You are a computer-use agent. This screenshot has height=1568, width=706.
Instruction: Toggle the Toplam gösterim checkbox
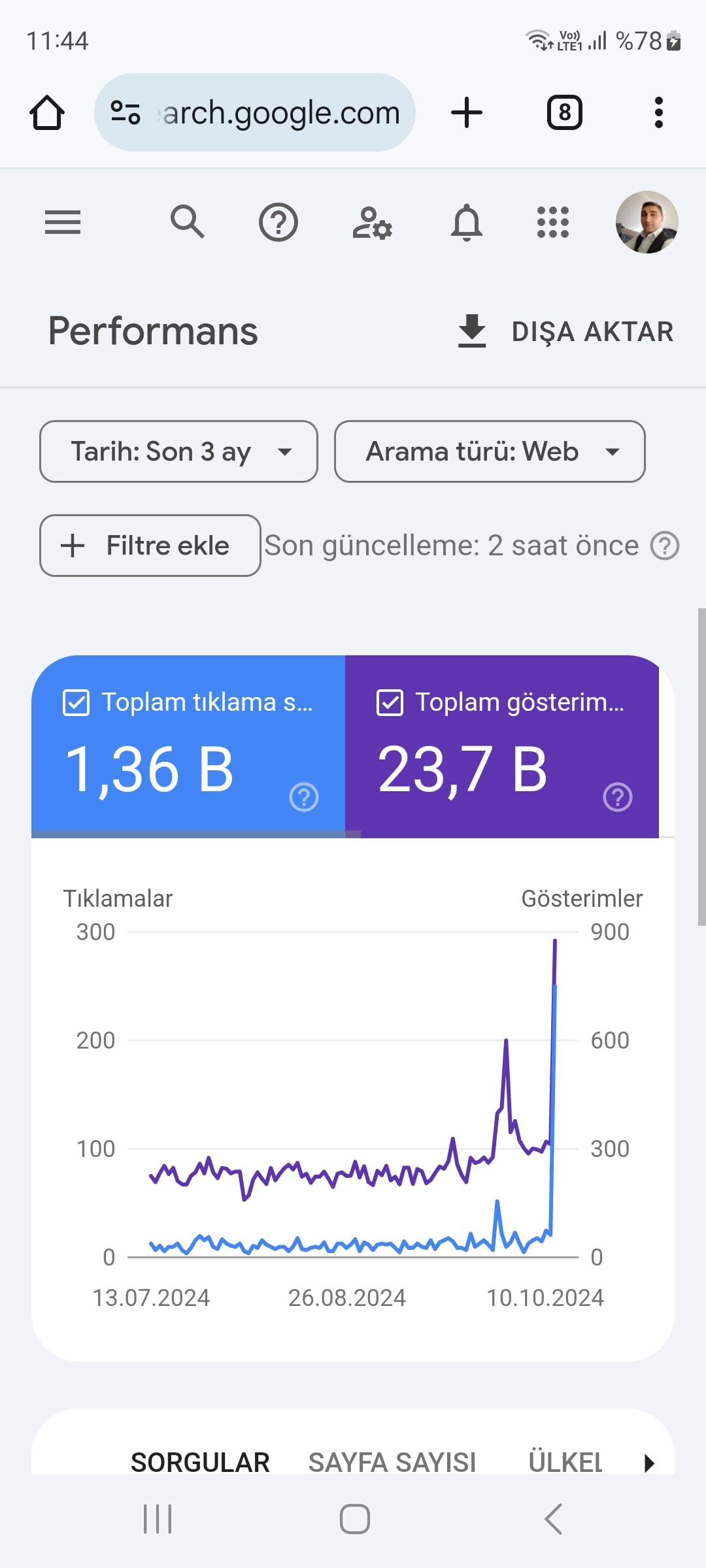point(390,703)
